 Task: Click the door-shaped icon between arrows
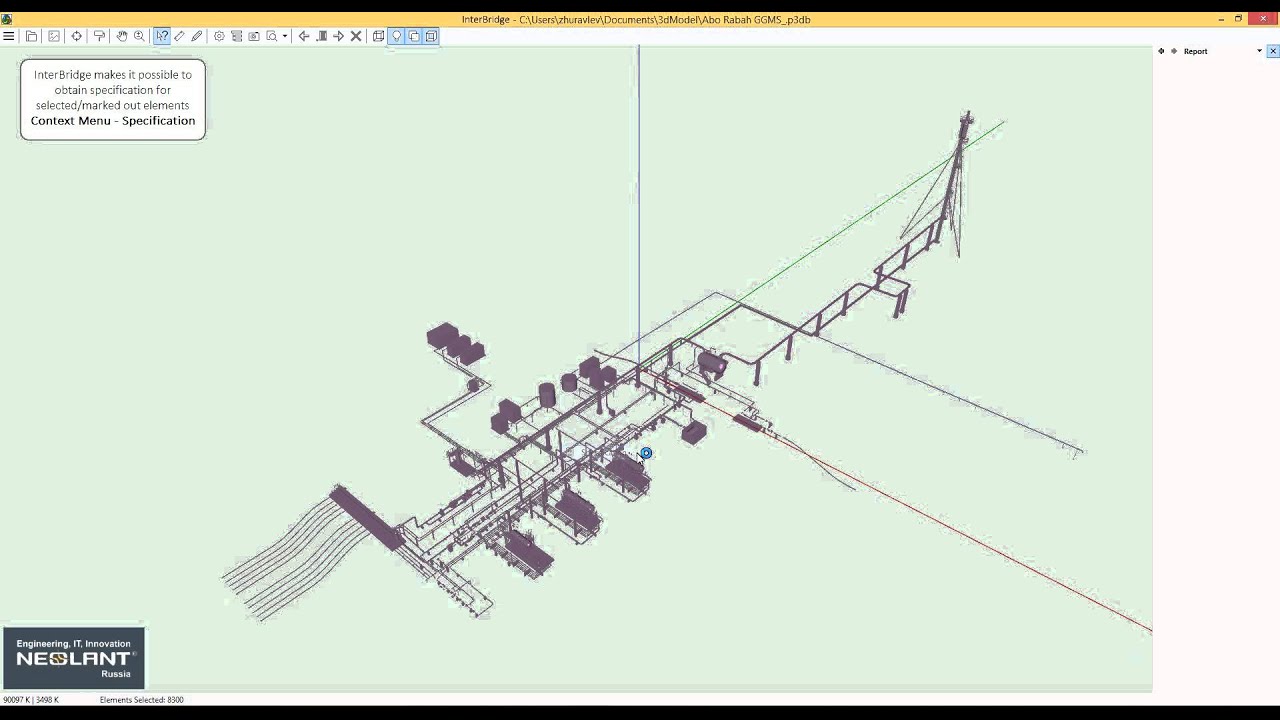tap(321, 36)
